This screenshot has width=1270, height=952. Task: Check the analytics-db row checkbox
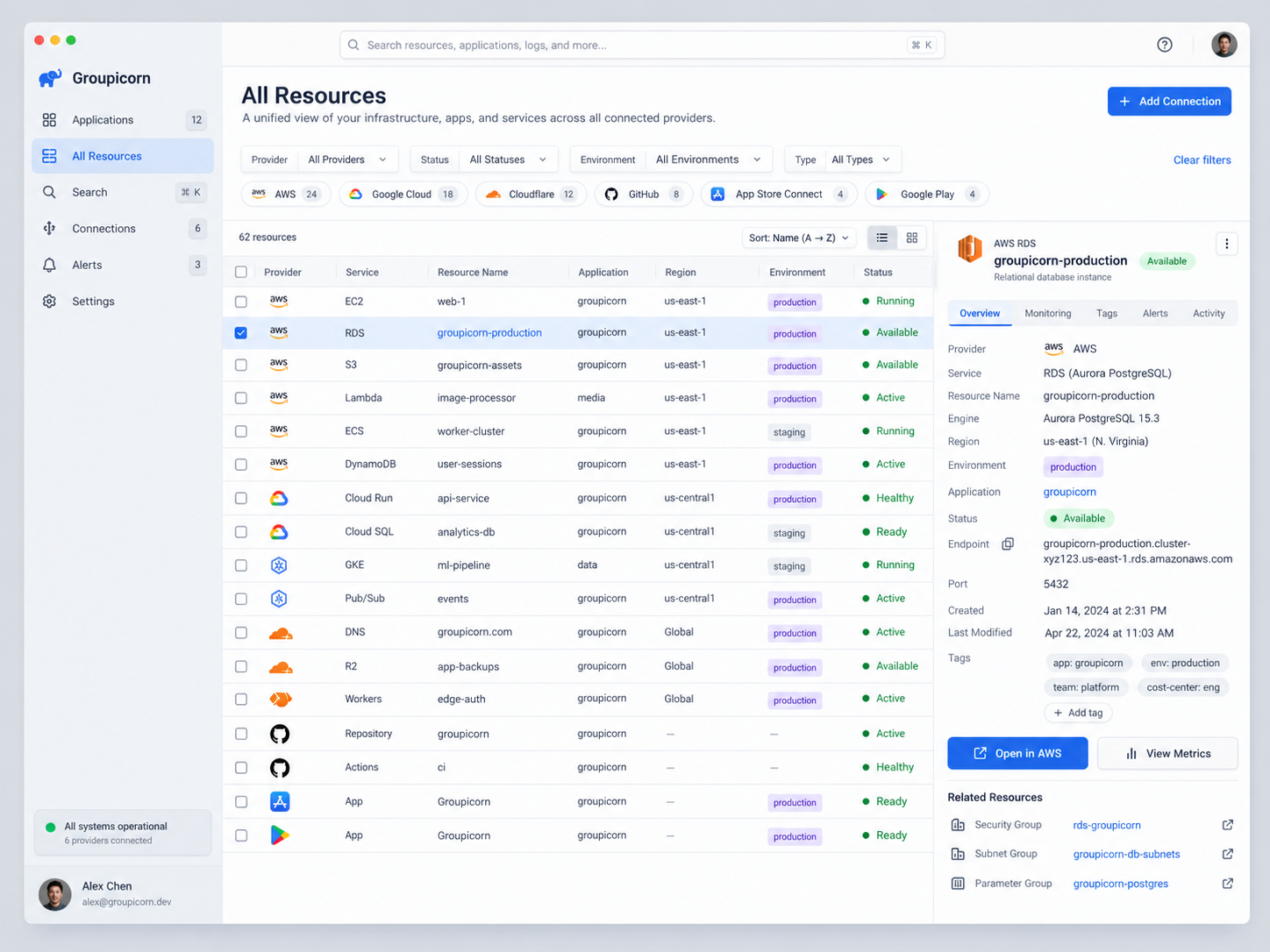coord(241,532)
